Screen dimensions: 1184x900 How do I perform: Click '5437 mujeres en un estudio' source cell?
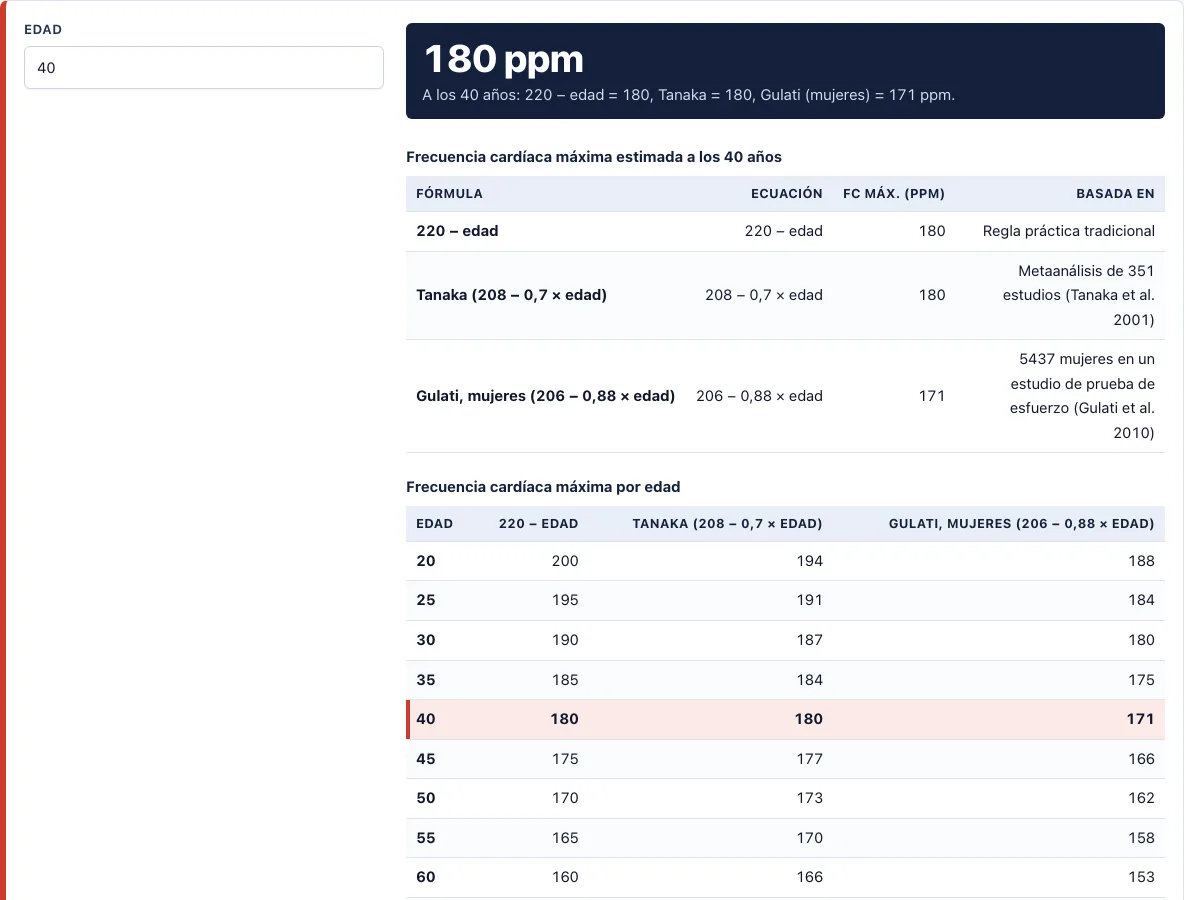tap(1082, 396)
